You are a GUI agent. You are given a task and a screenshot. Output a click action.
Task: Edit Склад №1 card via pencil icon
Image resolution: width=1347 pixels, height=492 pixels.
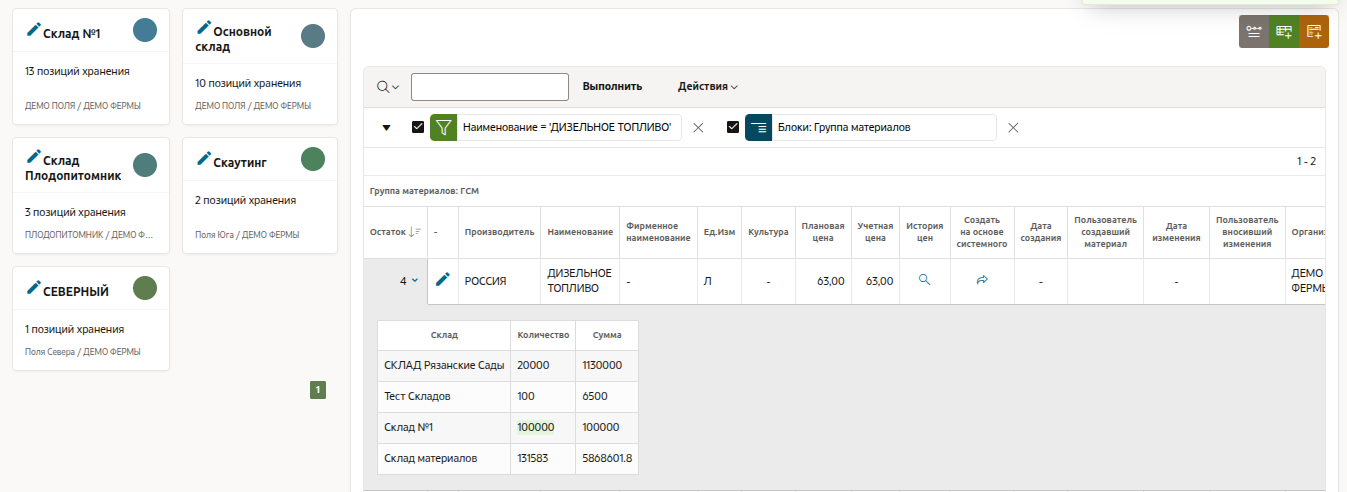click(33, 31)
